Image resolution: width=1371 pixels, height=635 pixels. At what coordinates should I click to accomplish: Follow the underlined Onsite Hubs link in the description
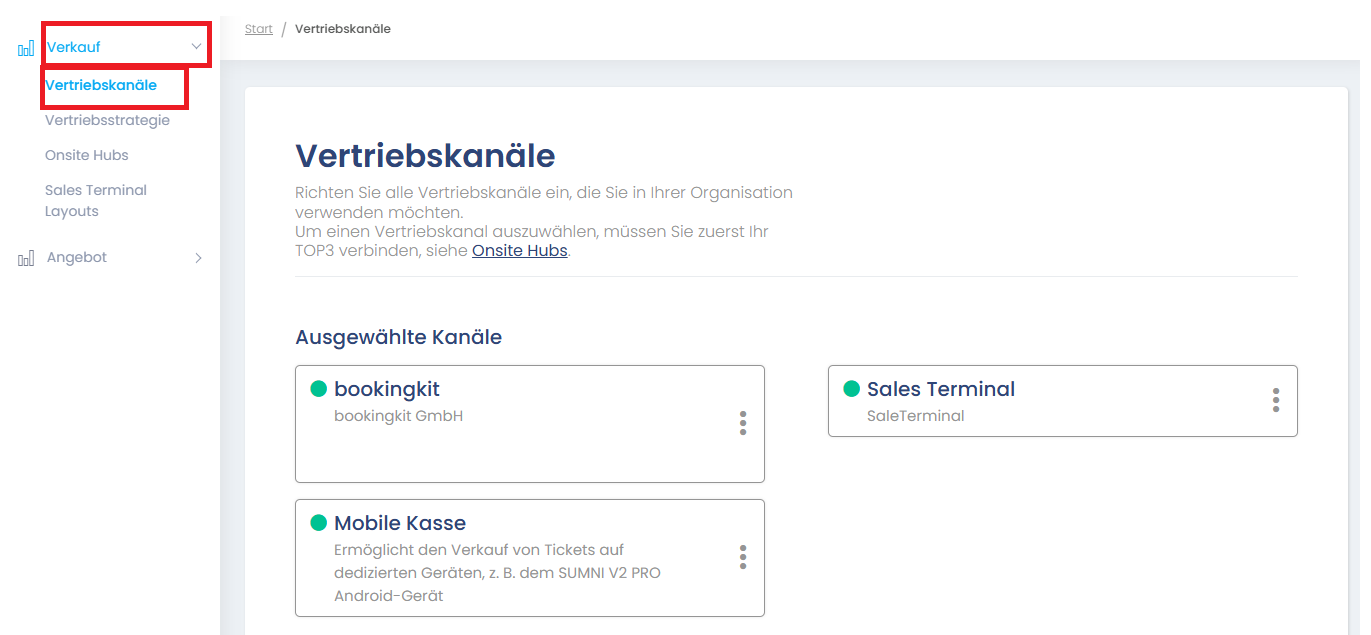point(519,251)
